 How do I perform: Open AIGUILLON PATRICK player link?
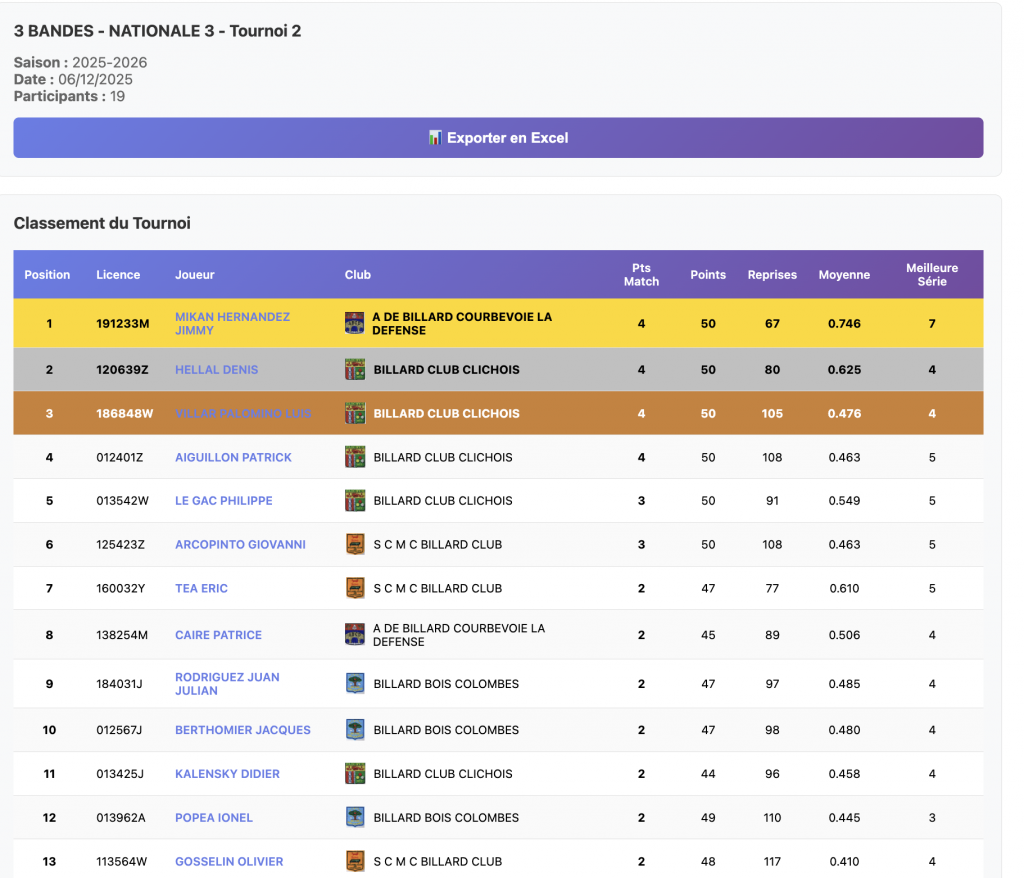pos(233,457)
